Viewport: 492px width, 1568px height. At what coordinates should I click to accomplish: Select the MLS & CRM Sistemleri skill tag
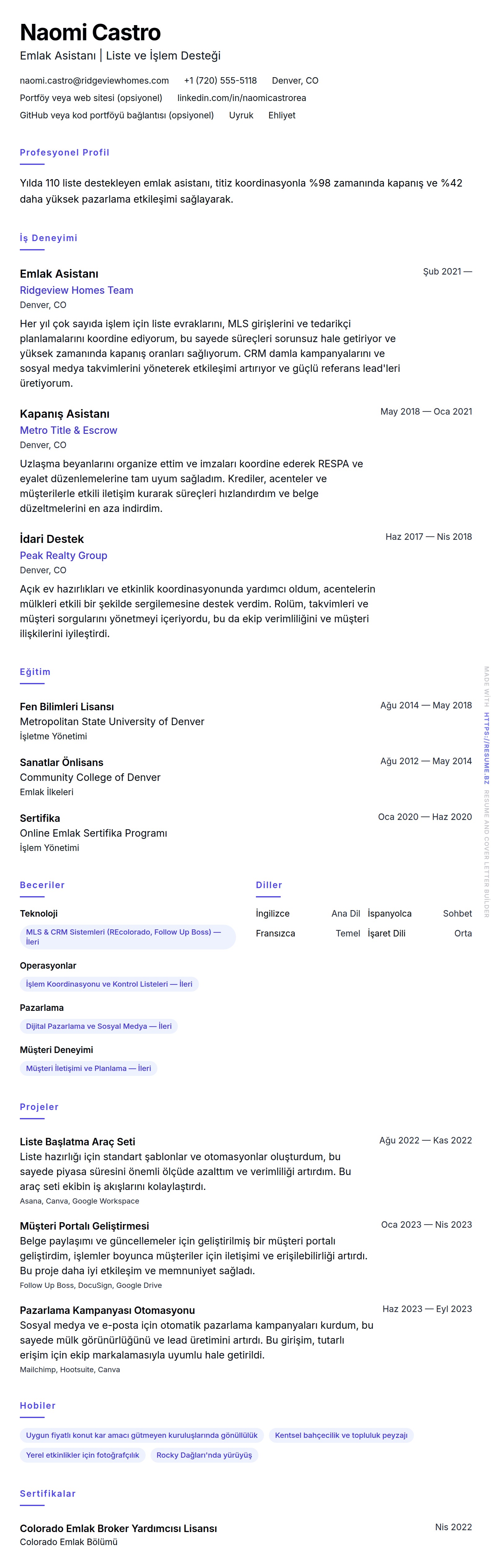coord(127,937)
